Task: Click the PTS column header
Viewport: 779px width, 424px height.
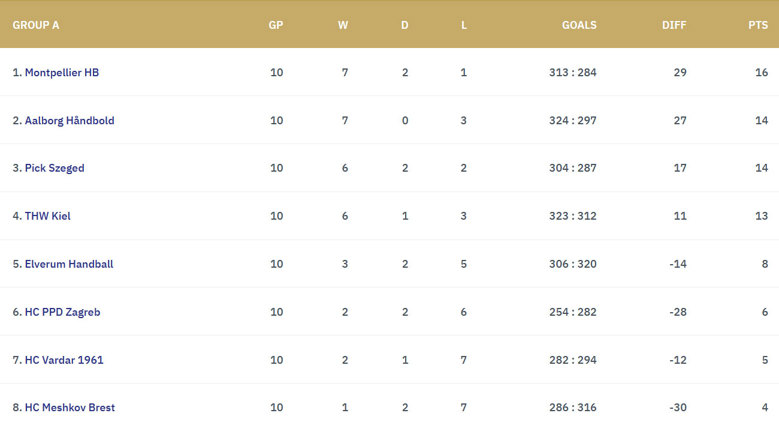Action: click(758, 25)
